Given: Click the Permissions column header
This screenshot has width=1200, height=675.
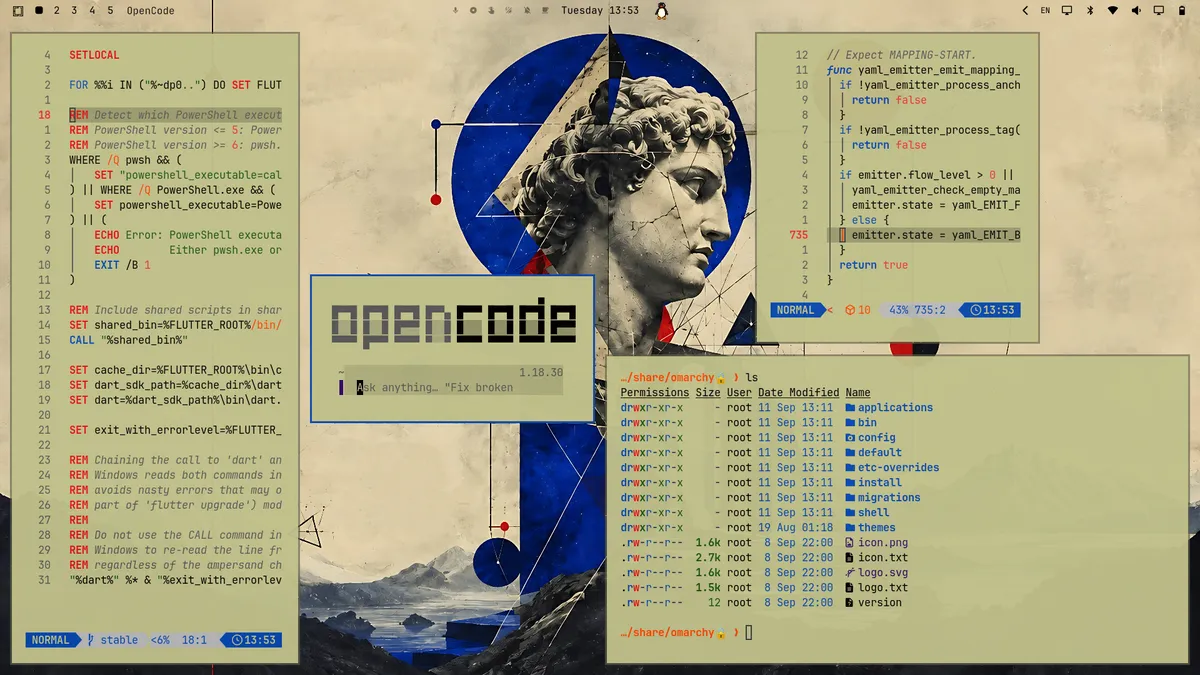Looking at the screenshot, I should [x=654, y=392].
